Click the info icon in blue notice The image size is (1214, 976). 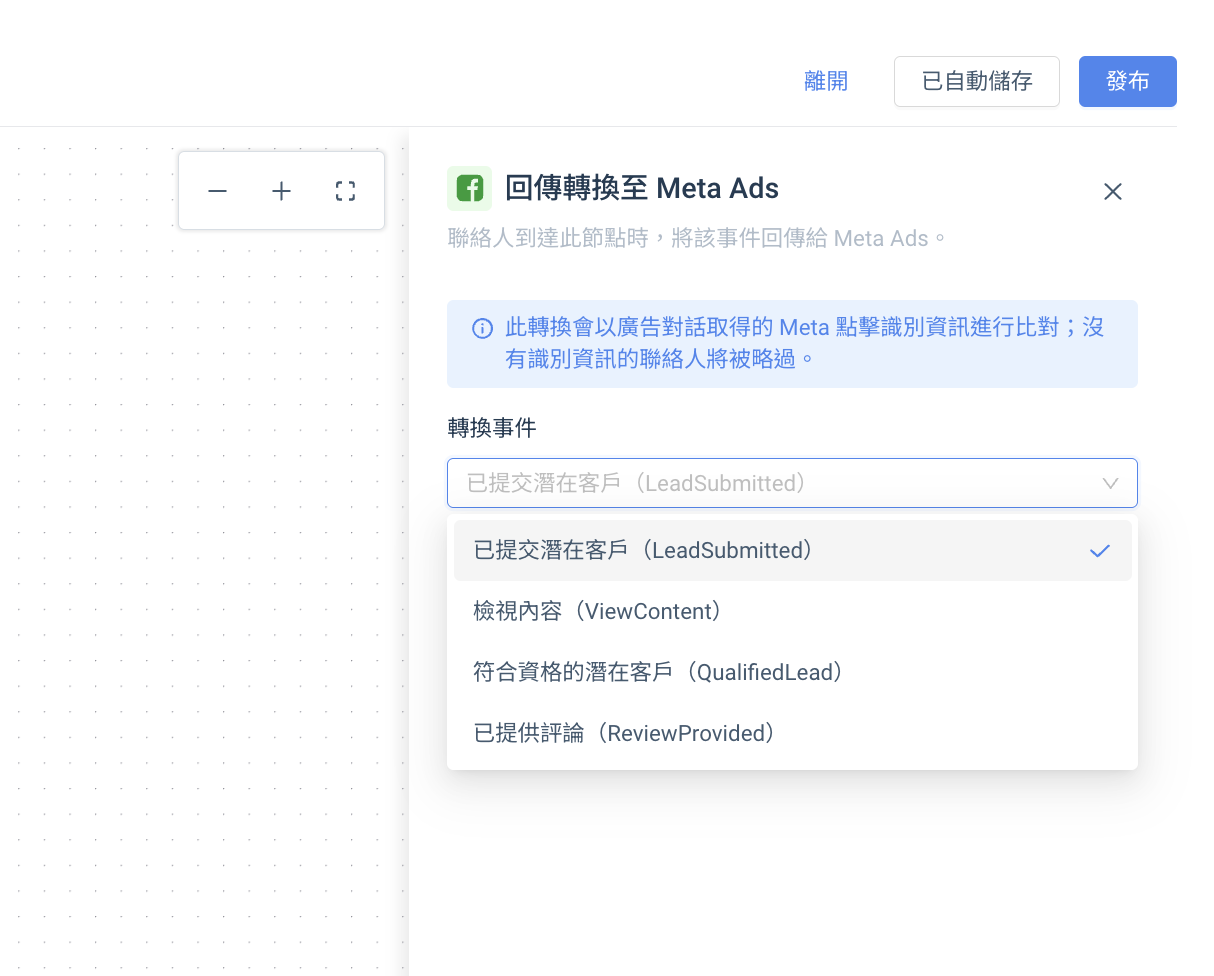click(x=482, y=328)
